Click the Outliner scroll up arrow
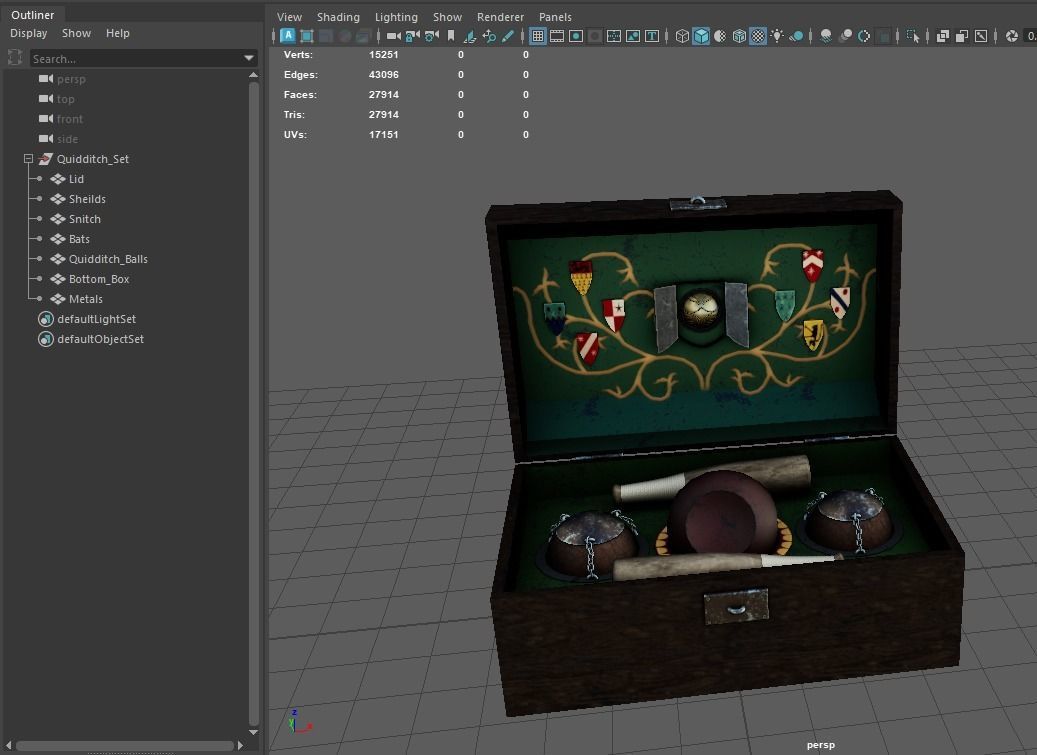The height and width of the screenshot is (755, 1037). 253,75
